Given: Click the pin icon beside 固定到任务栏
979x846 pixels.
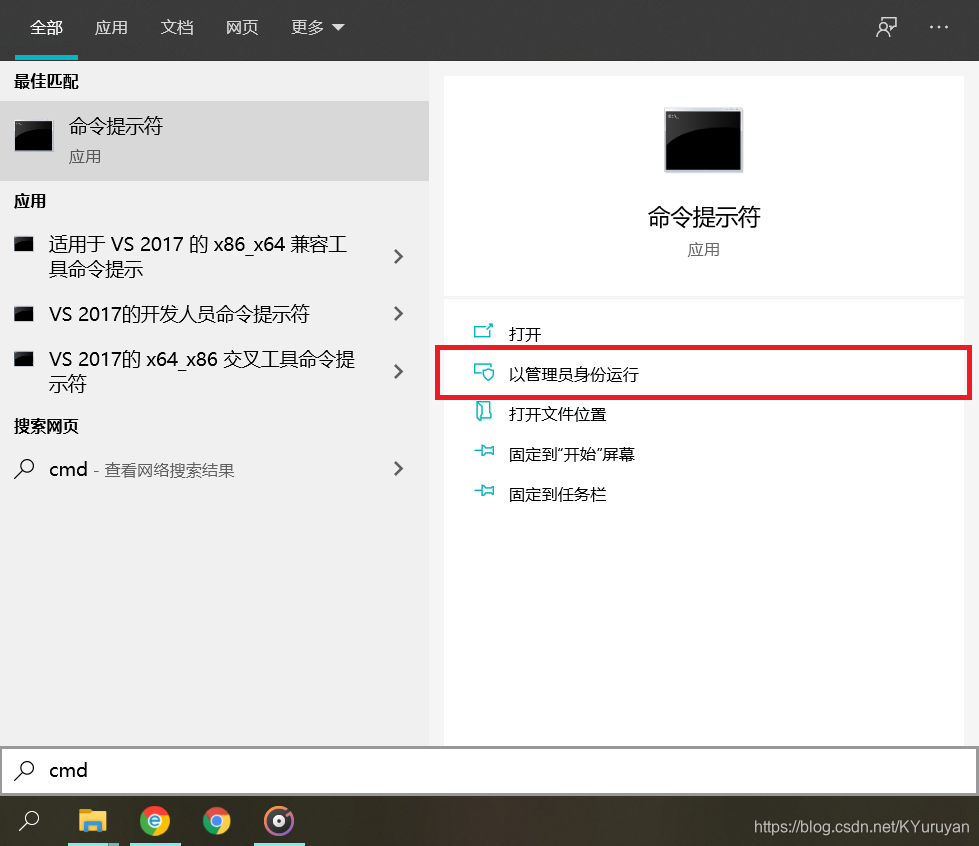Looking at the screenshot, I should click(x=484, y=491).
